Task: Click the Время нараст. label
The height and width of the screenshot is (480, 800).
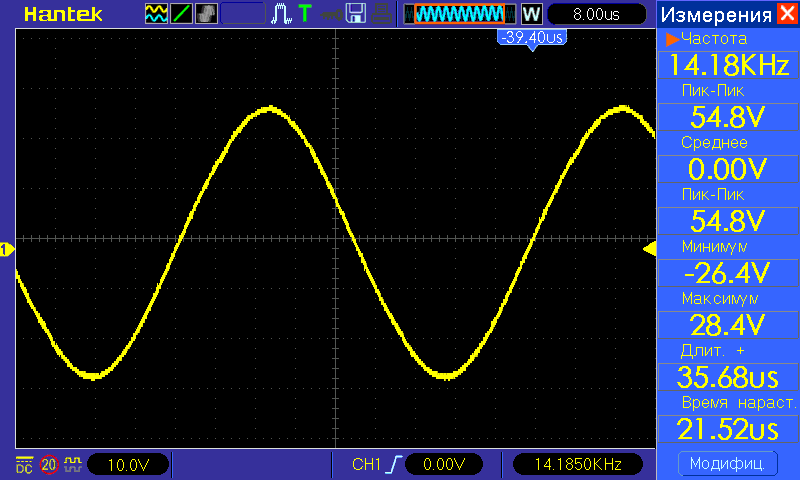Action: pos(739,403)
